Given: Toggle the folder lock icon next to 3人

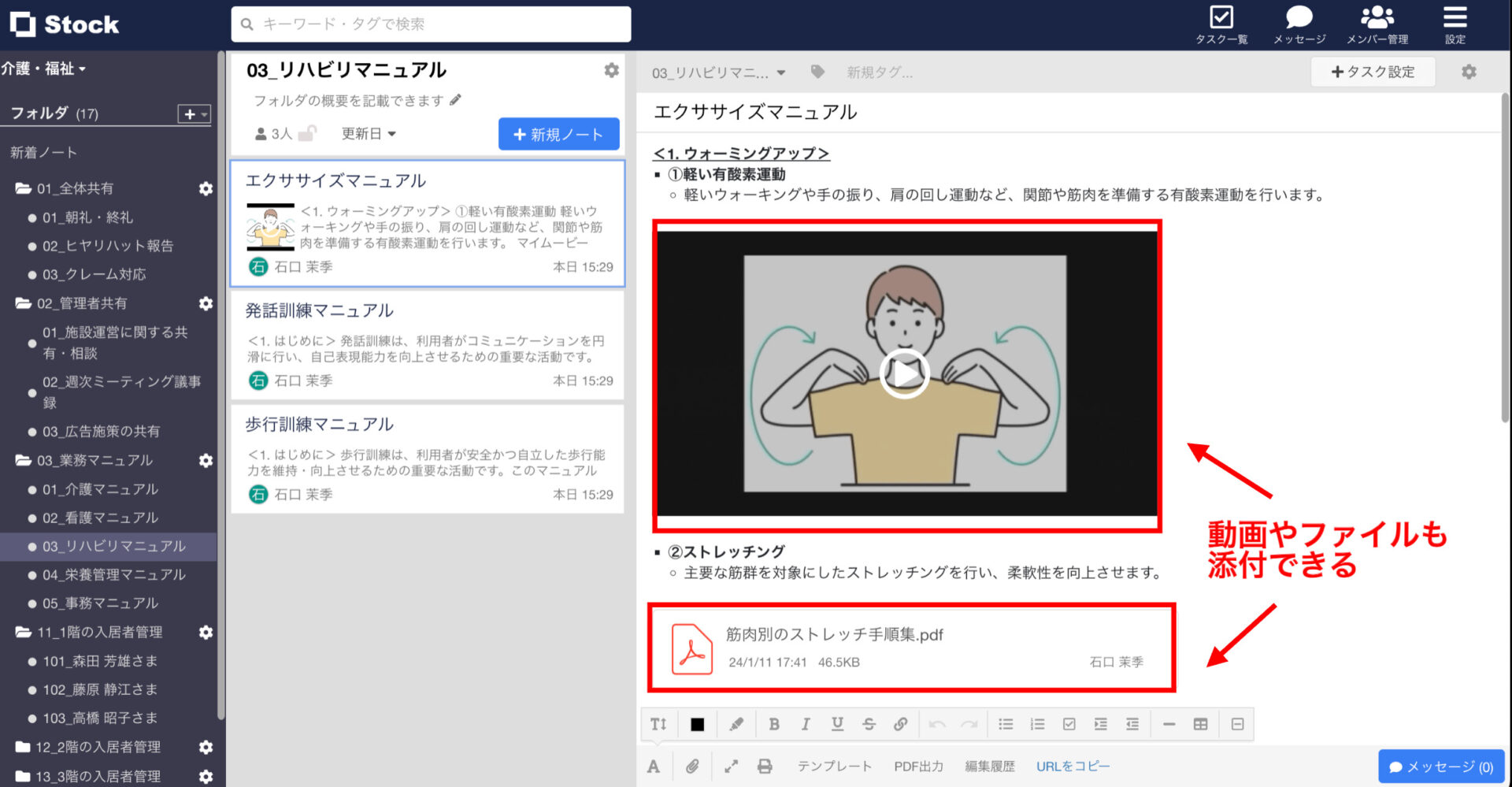Looking at the screenshot, I should (x=308, y=133).
